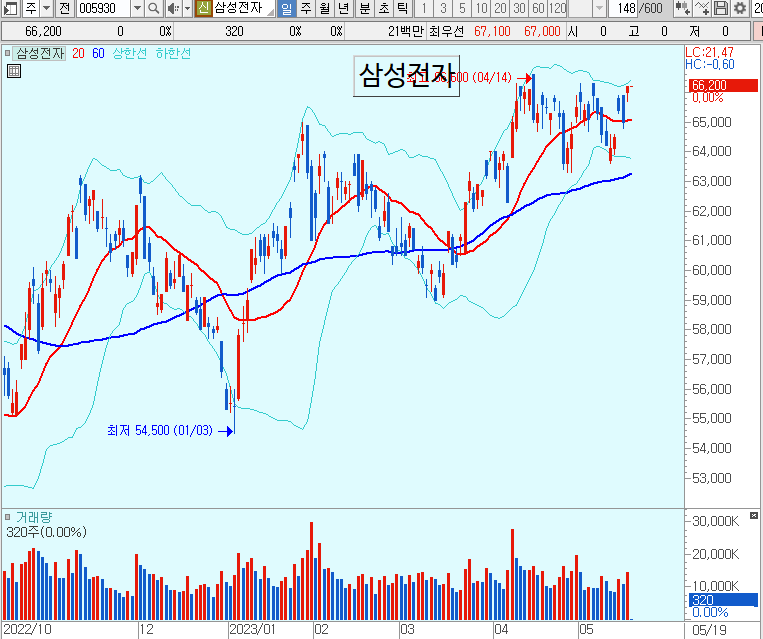Select interval button 120
The image size is (763, 639).
click(x=557, y=8)
